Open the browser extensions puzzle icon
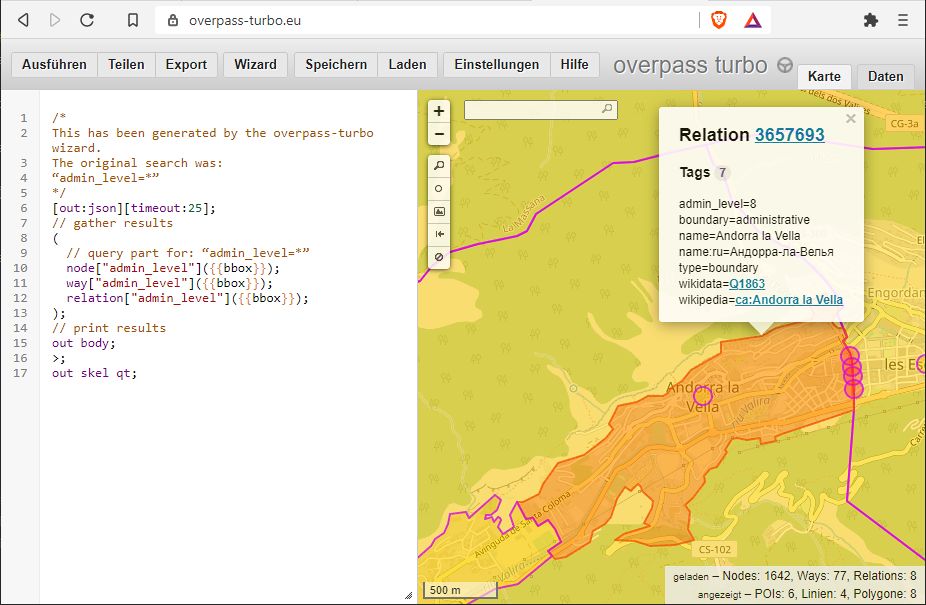926x605 pixels. click(870, 20)
